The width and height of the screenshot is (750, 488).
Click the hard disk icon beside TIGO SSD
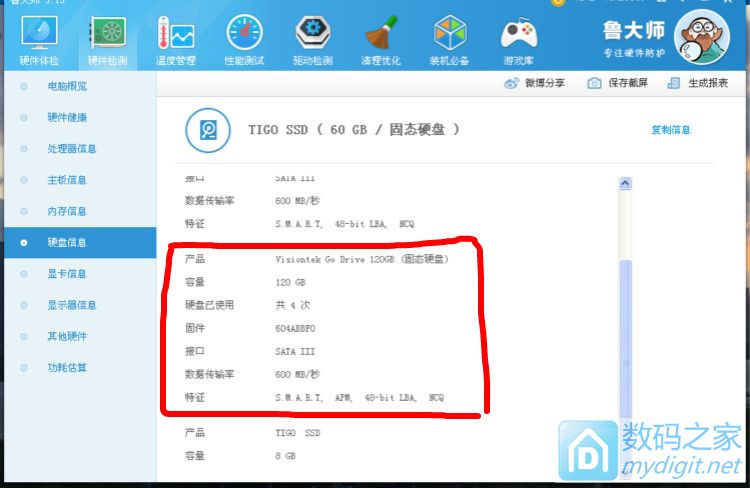tap(208, 130)
